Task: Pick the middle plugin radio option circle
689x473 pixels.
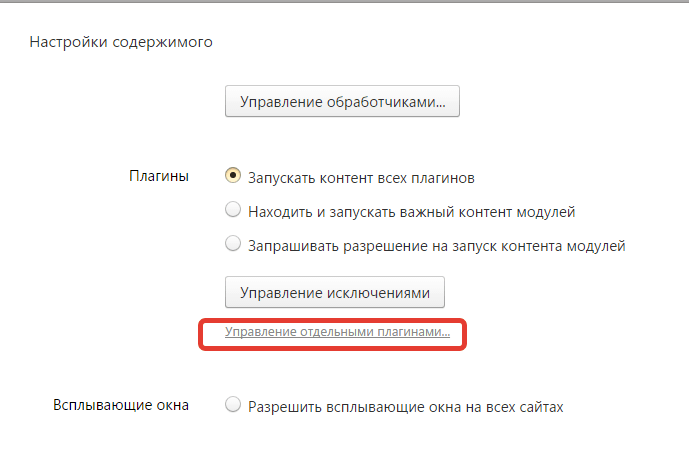Action: (x=233, y=210)
